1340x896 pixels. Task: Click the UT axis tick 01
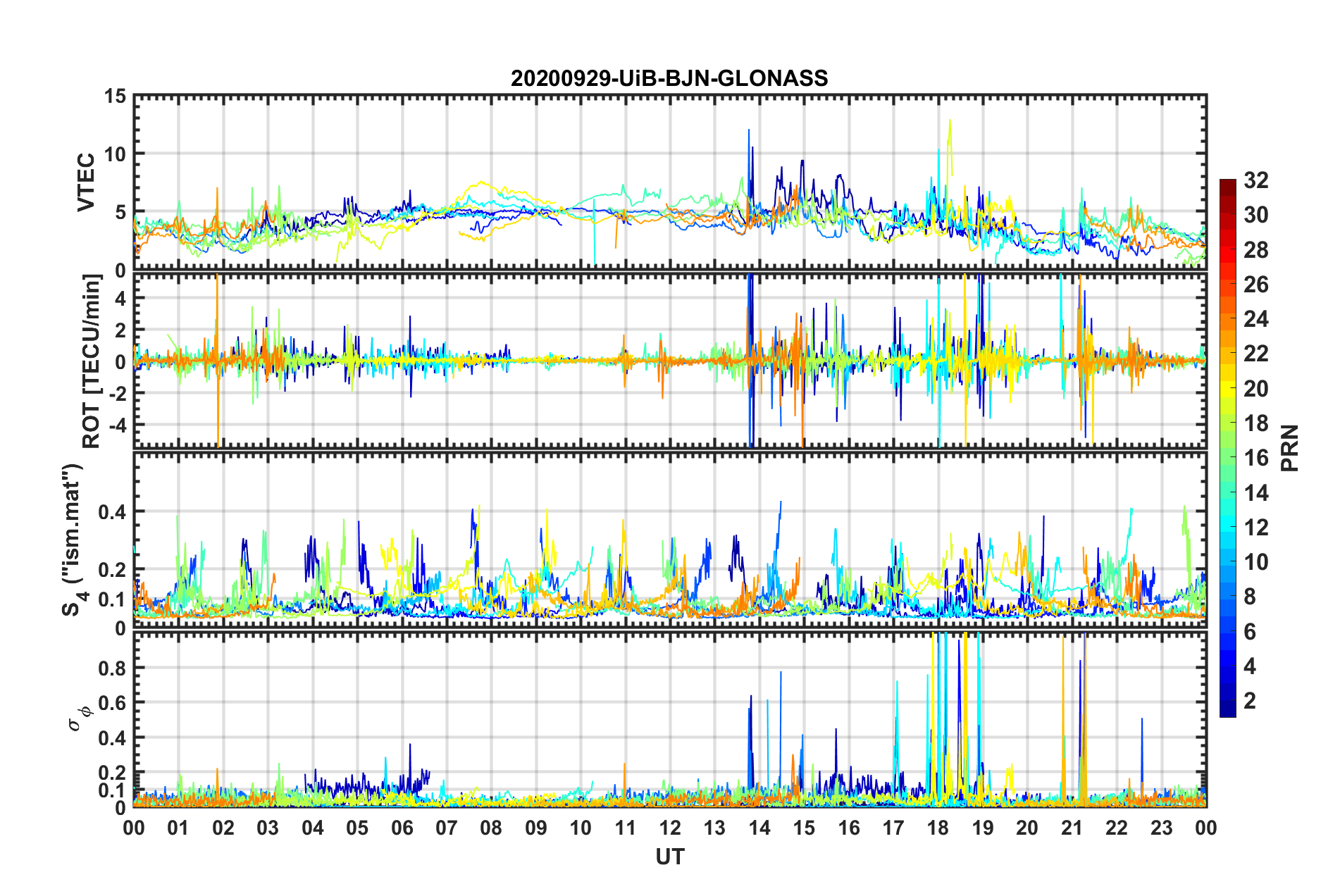pos(178,828)
